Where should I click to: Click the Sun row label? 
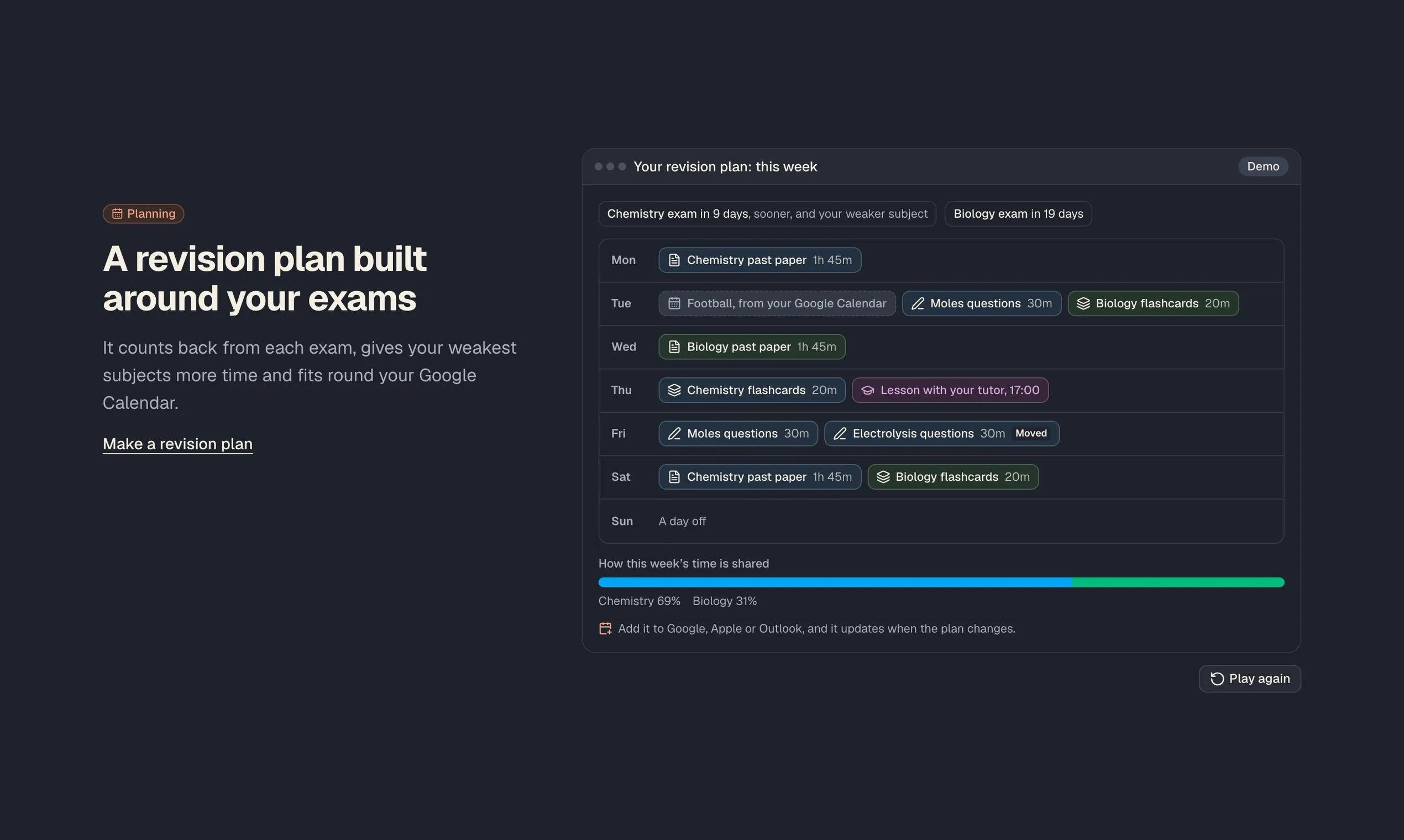point(622,521)
